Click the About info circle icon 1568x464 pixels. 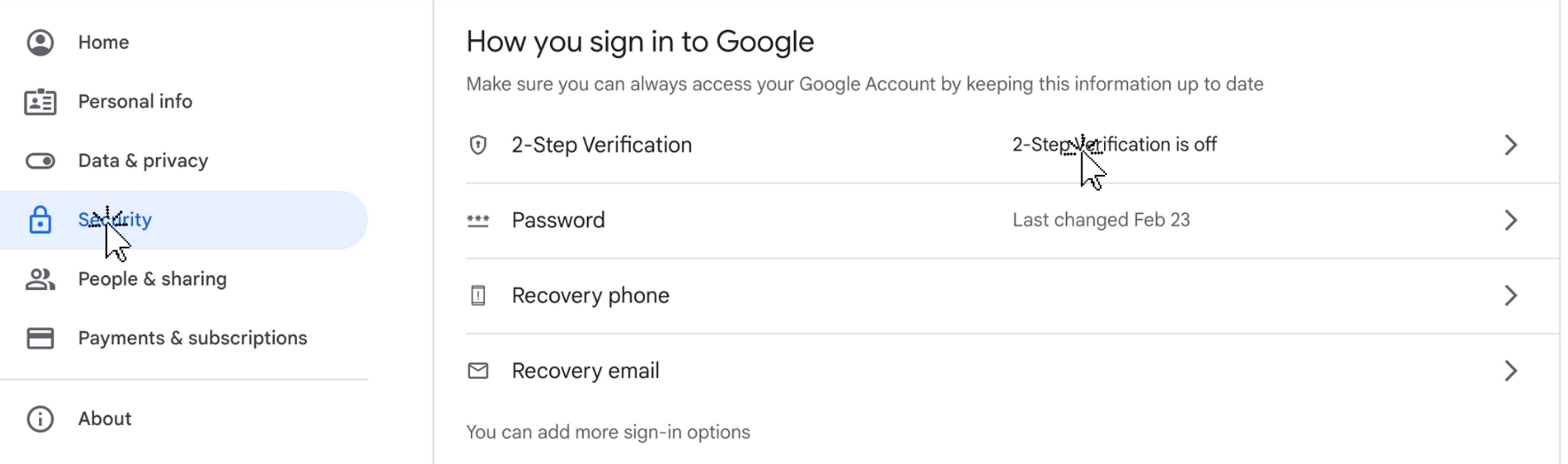click(x=40, y=419)
